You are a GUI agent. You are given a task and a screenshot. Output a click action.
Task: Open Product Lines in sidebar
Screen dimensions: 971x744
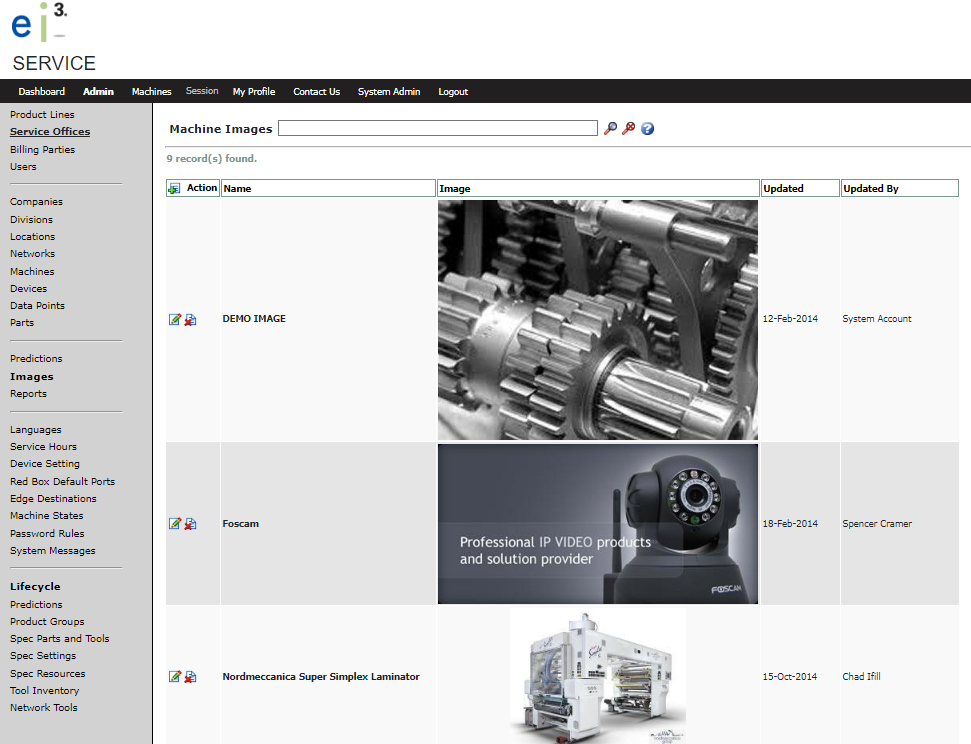[x=42, y=115]
